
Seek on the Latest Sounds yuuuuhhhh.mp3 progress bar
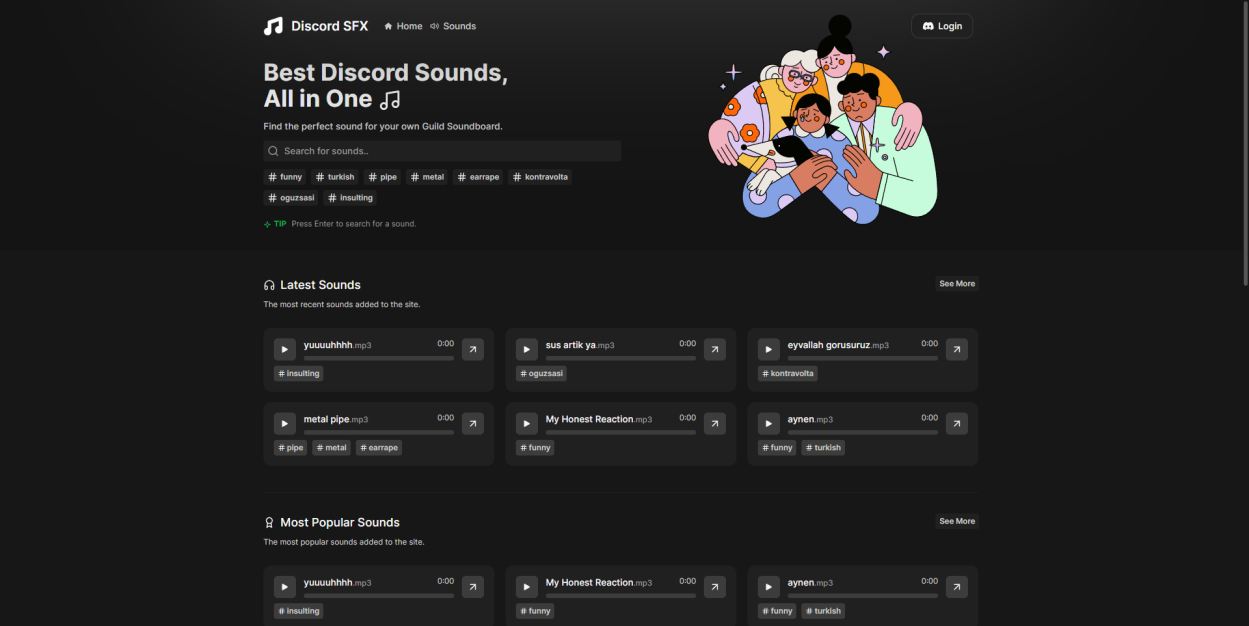(x=379, y=358)
